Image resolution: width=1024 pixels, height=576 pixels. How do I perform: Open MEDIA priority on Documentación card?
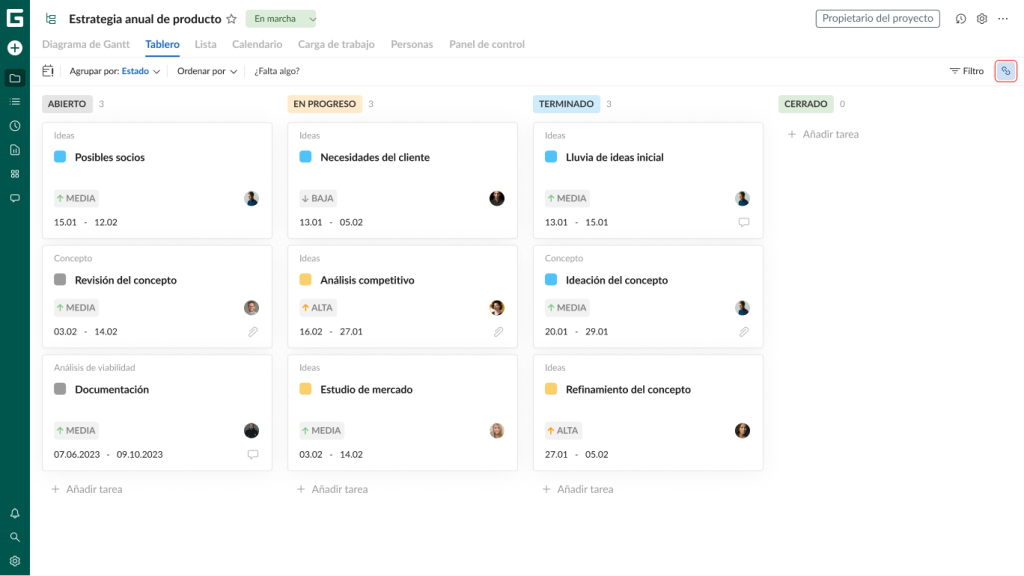coord(76,430)
